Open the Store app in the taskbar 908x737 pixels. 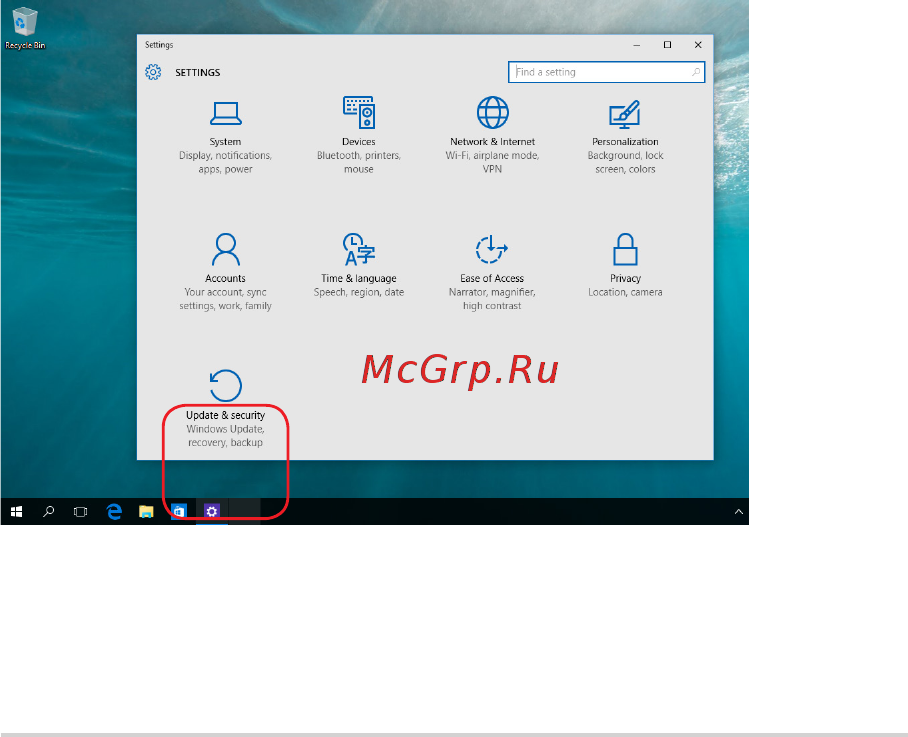(179, 512)
